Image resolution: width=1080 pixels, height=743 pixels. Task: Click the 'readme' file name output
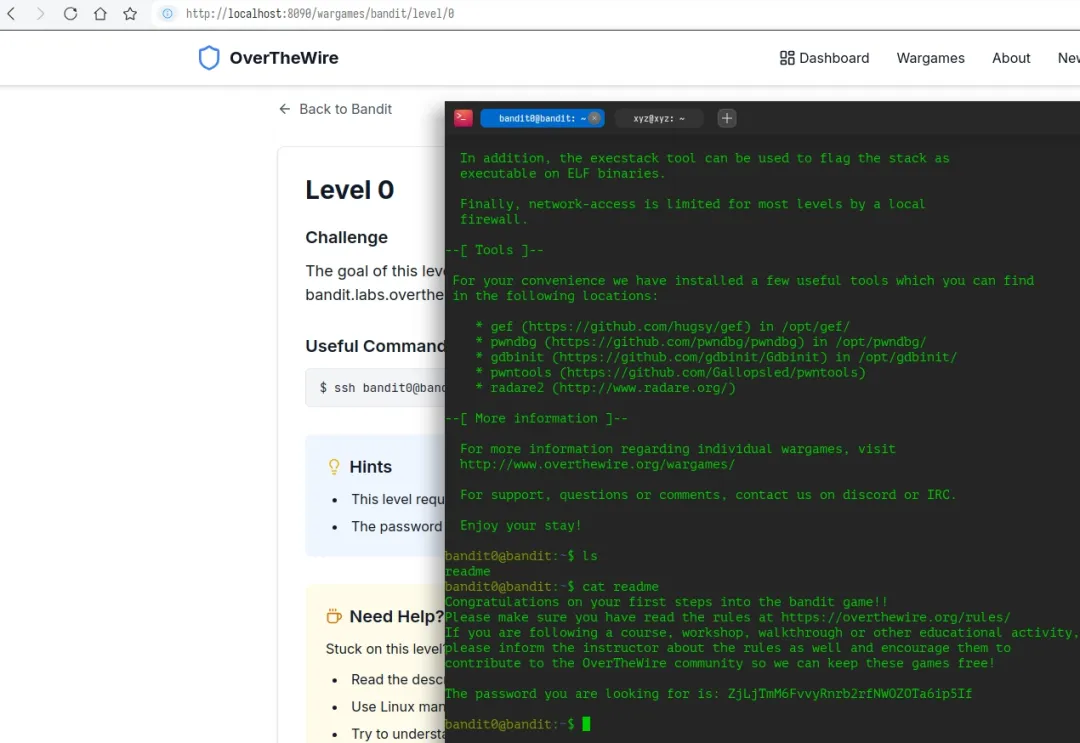pyautogui.click(x=468, y=572)
